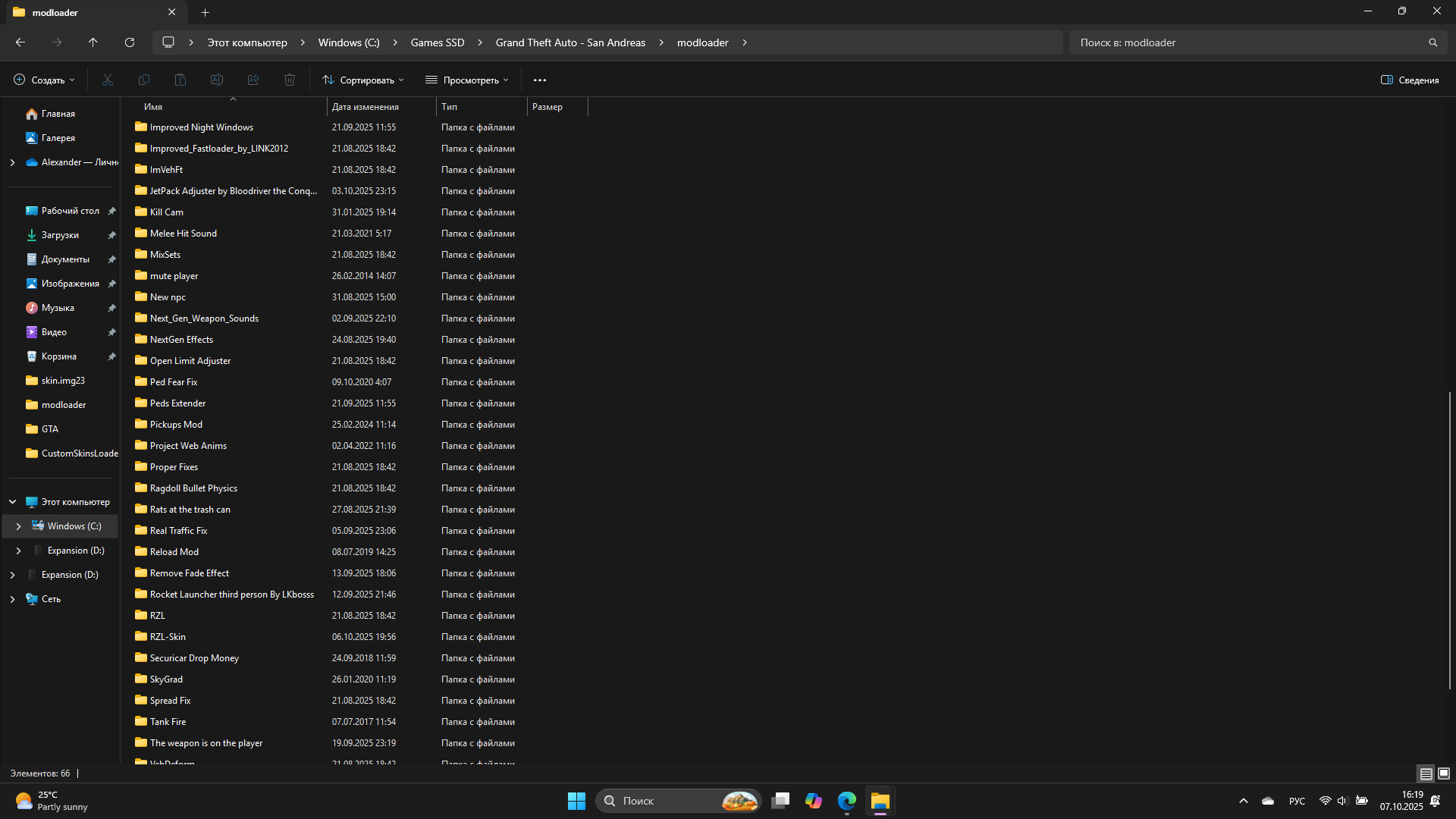The image size is (1456, 819).
Task: Switch to details list view layout
Action: tap(1426, 773)
